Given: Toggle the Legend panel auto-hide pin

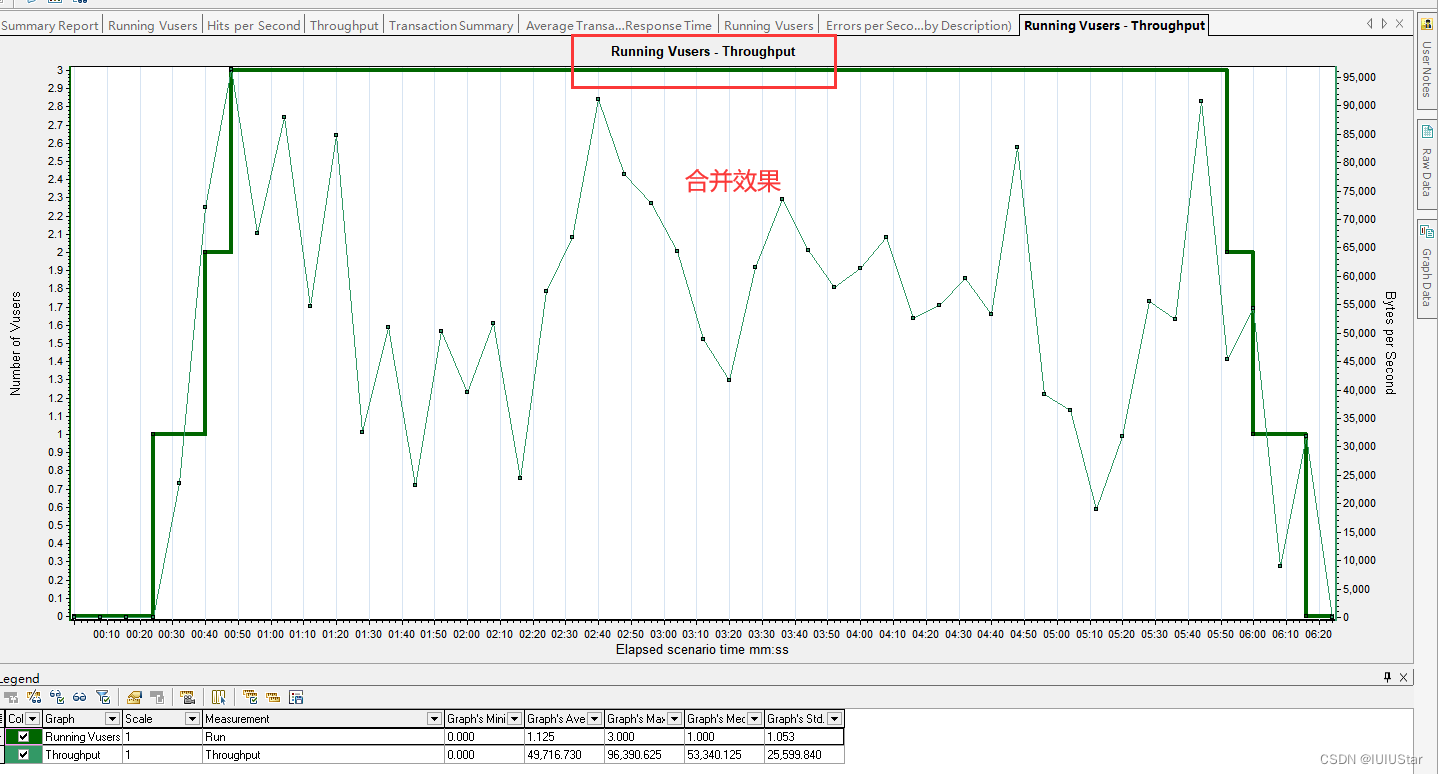Looking at the screenshot, I should [1389, 677].
